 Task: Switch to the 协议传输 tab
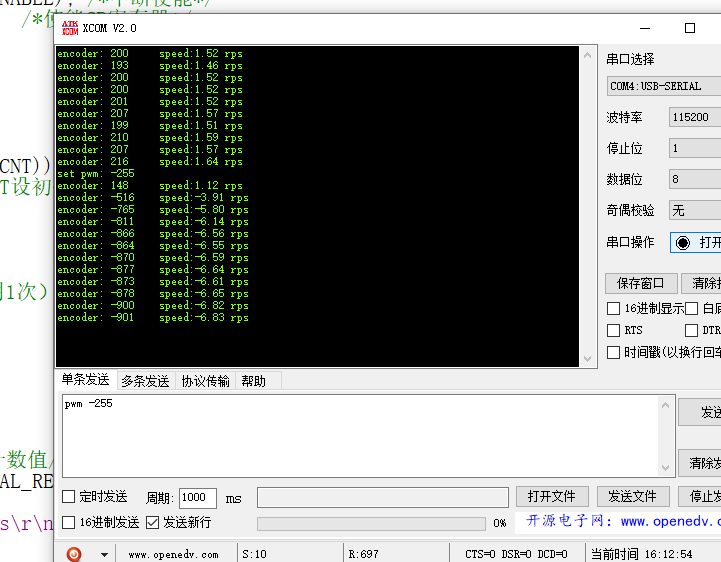pyautogui.click(x=205, y=381)
